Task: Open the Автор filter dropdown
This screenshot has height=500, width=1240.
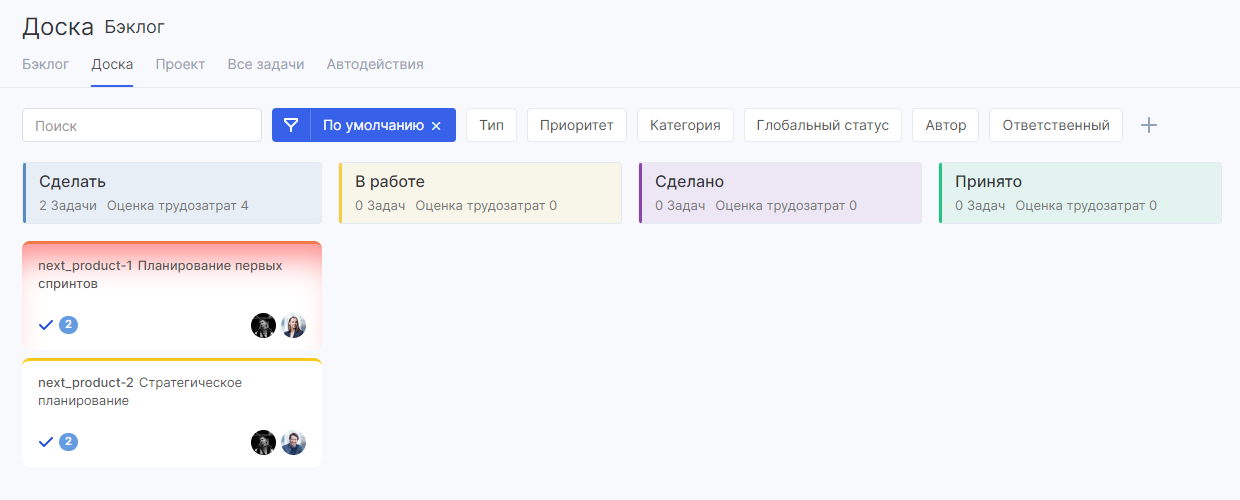Action: click(946, 125)
